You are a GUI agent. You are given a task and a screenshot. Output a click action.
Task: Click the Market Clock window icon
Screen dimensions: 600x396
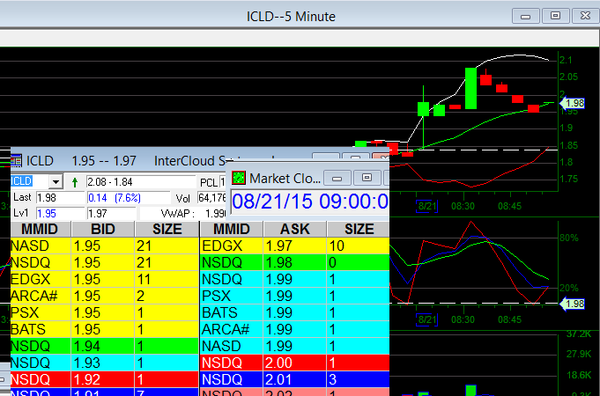click(x=239, y=178)
